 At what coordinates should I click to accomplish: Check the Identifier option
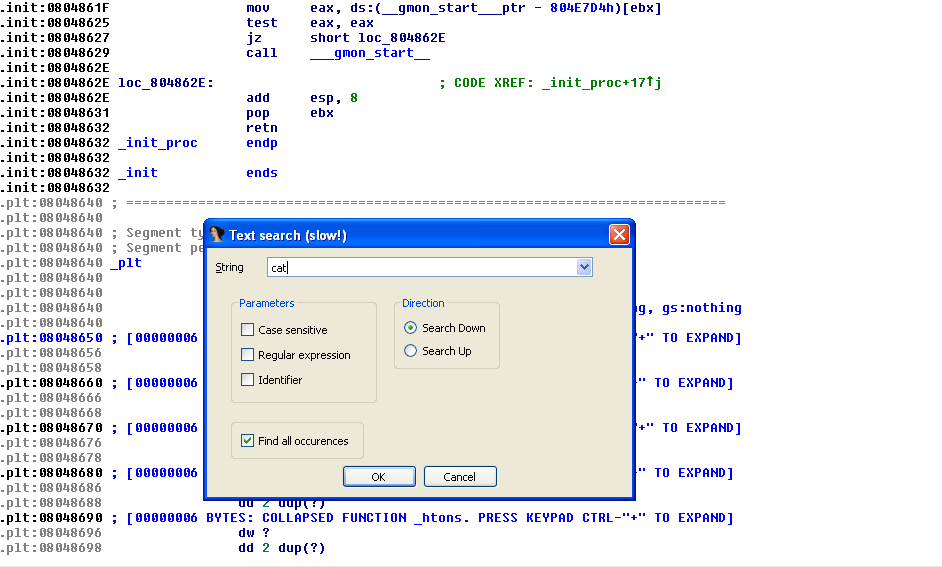(x=248, y=380)
